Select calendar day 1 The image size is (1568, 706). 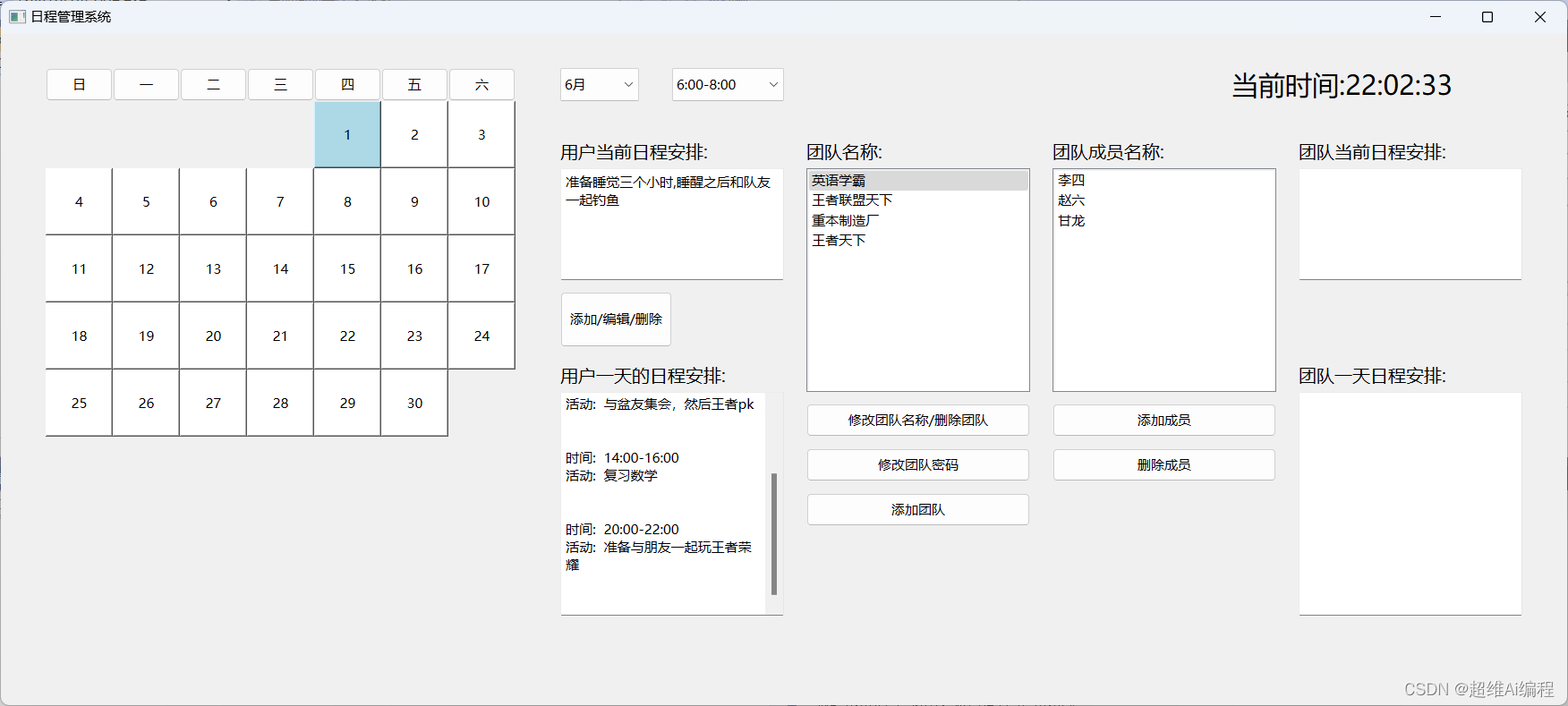(x=347, y=135)
